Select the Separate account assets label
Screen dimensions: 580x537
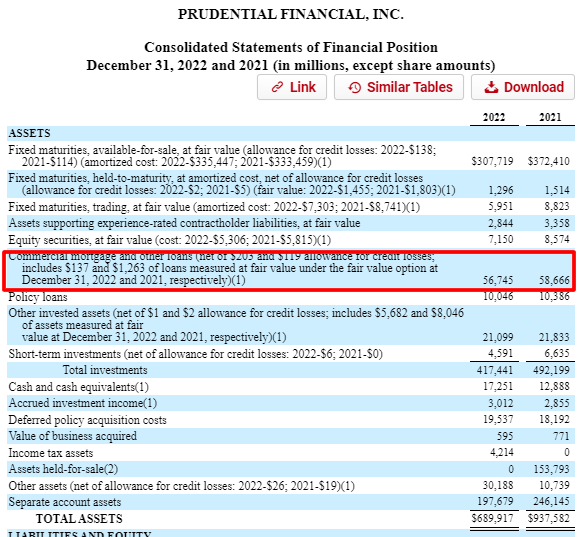click(65, 502)
